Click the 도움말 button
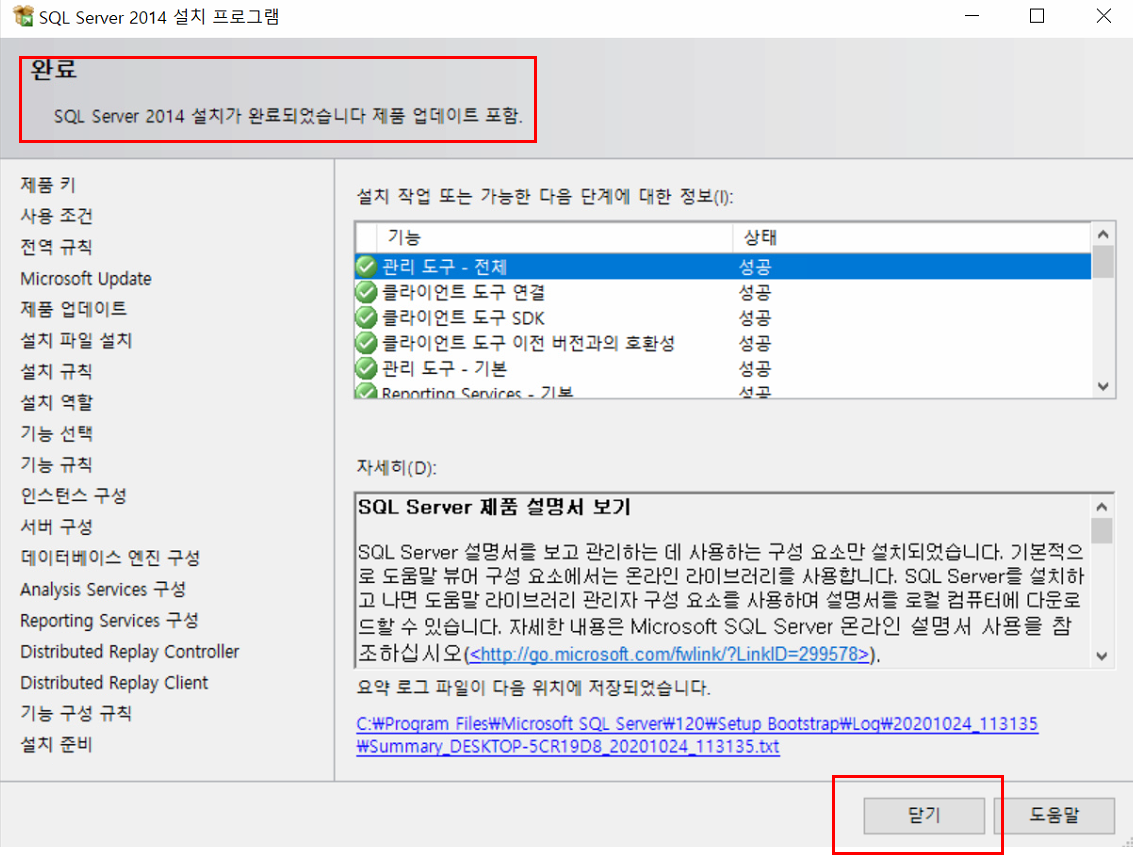Image resolution: width=1133 pixels, height=855 pixels. pyautogui.click(x=1054, y=815)
